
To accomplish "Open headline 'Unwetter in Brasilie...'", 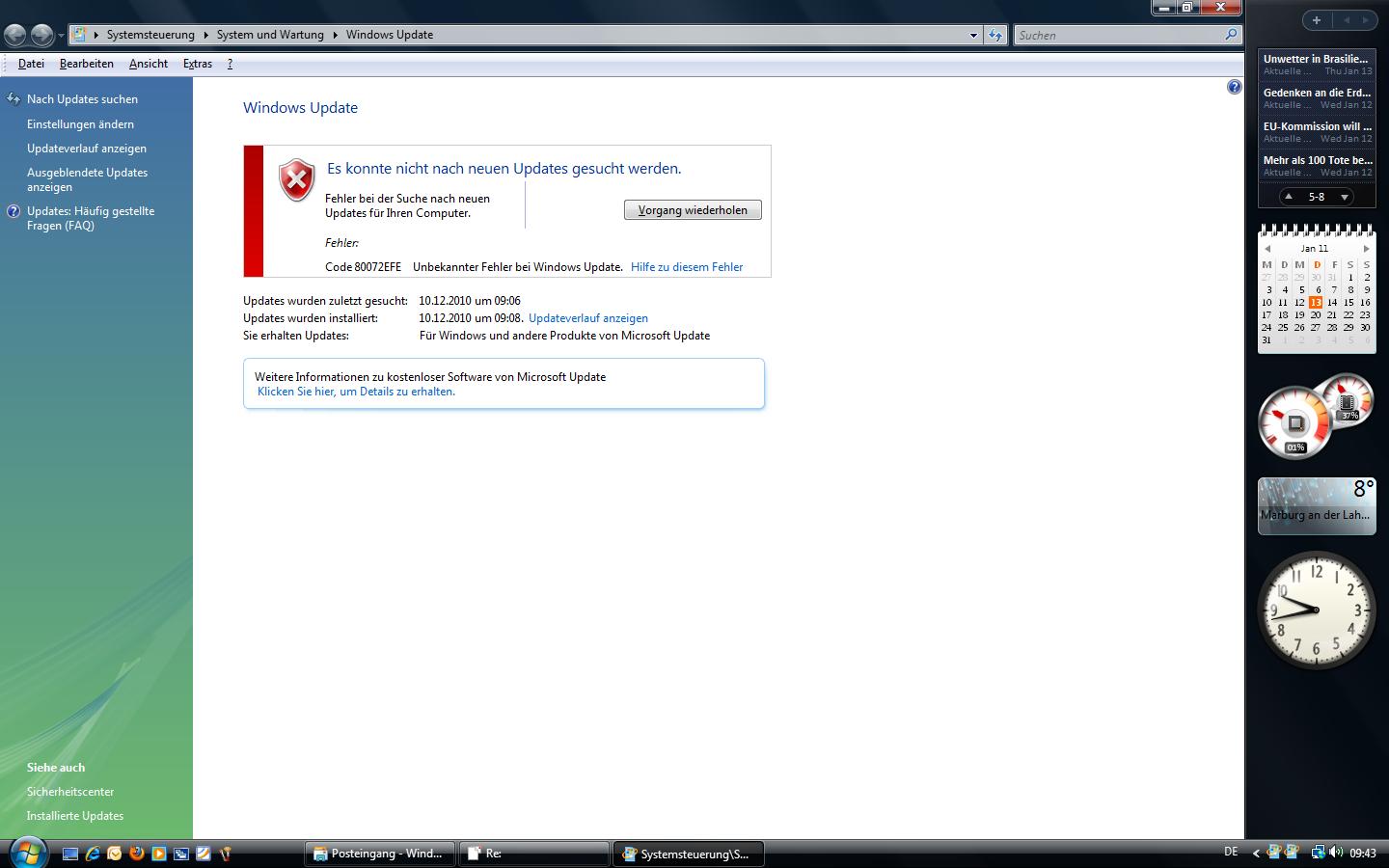I will tap(1317, 59).
